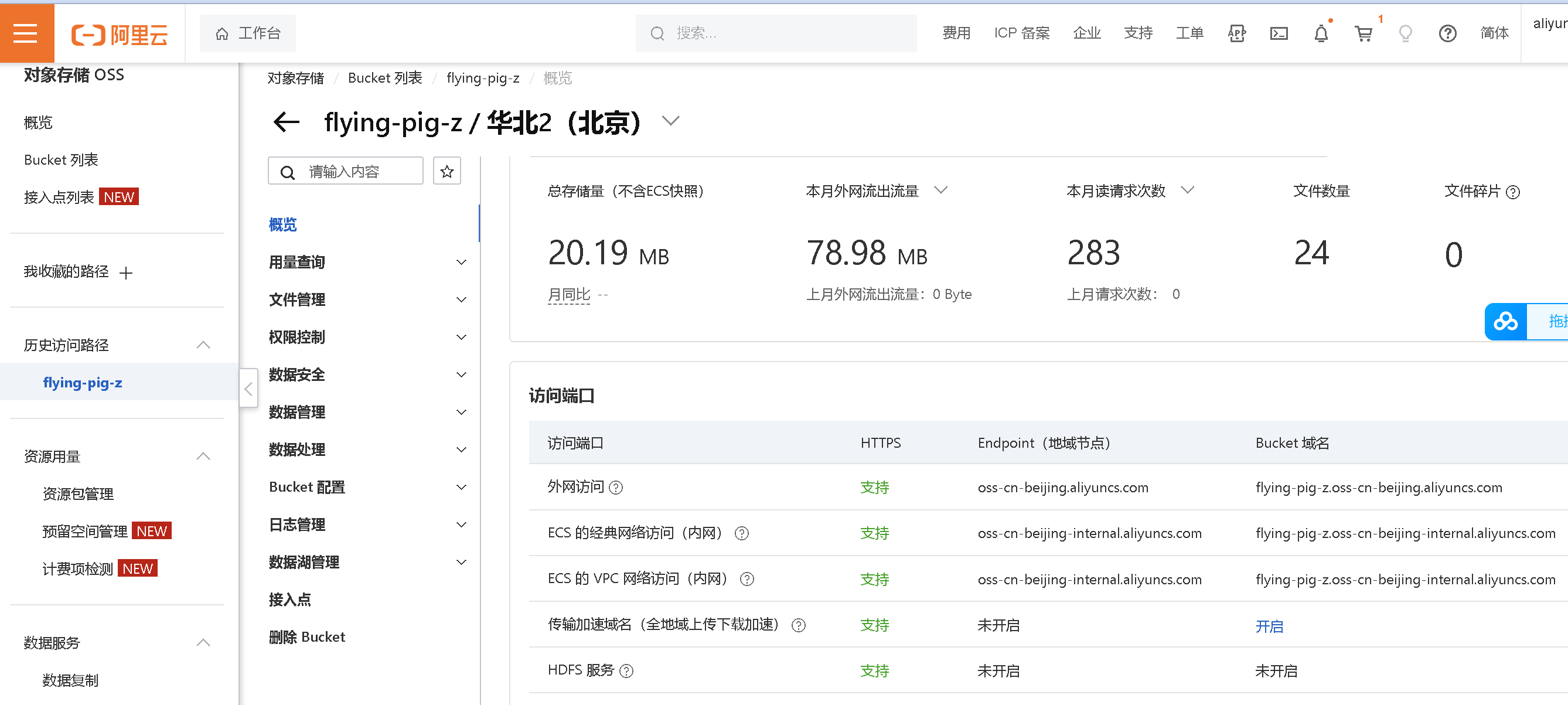Show help for 传输加速域名 row

799,625
